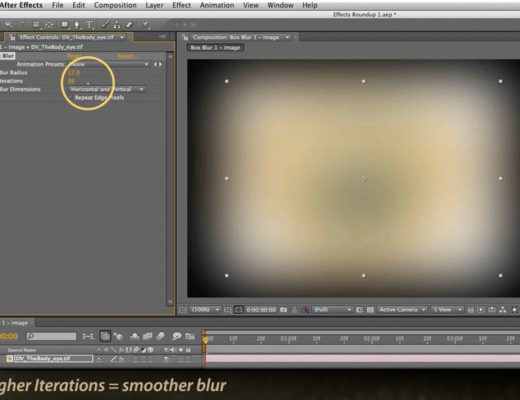Select the Pen tool
The width and height of the screenshot is (520, 400).
pyautogui.click(x=77, y=25)
